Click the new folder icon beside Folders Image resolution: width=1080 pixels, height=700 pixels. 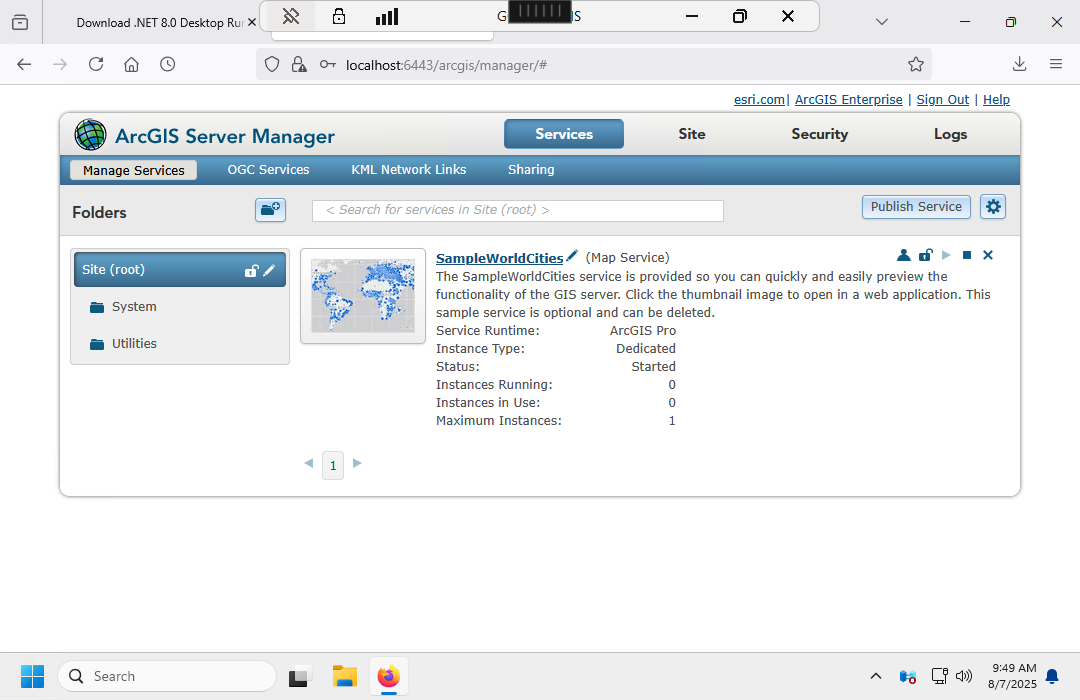[x=270, y=209]
